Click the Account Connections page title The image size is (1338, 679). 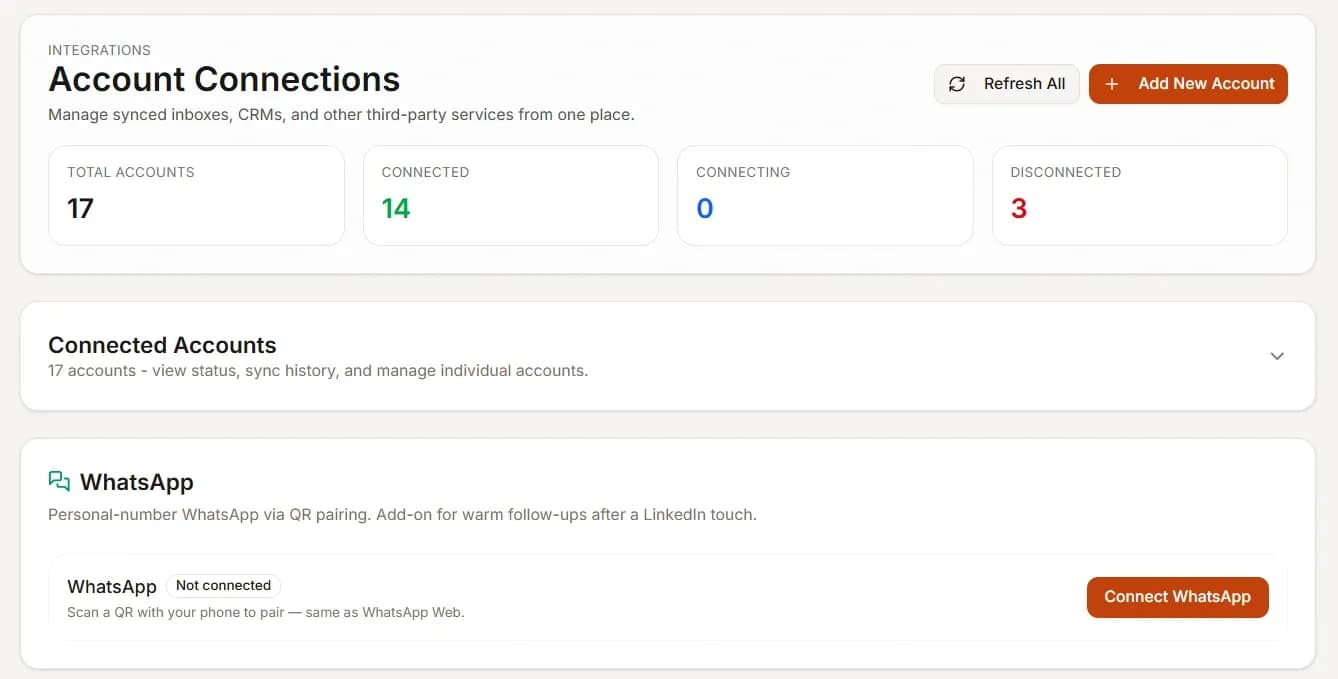pos(224,79)
